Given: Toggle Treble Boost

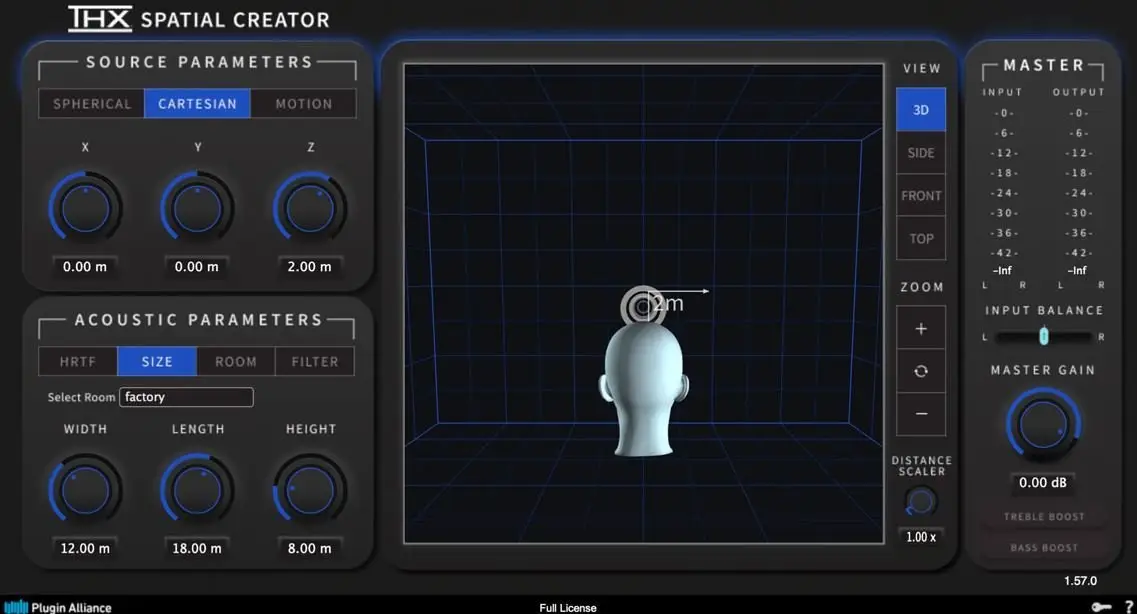Looking at the screenshot, I should click(x=1043, y=517).
